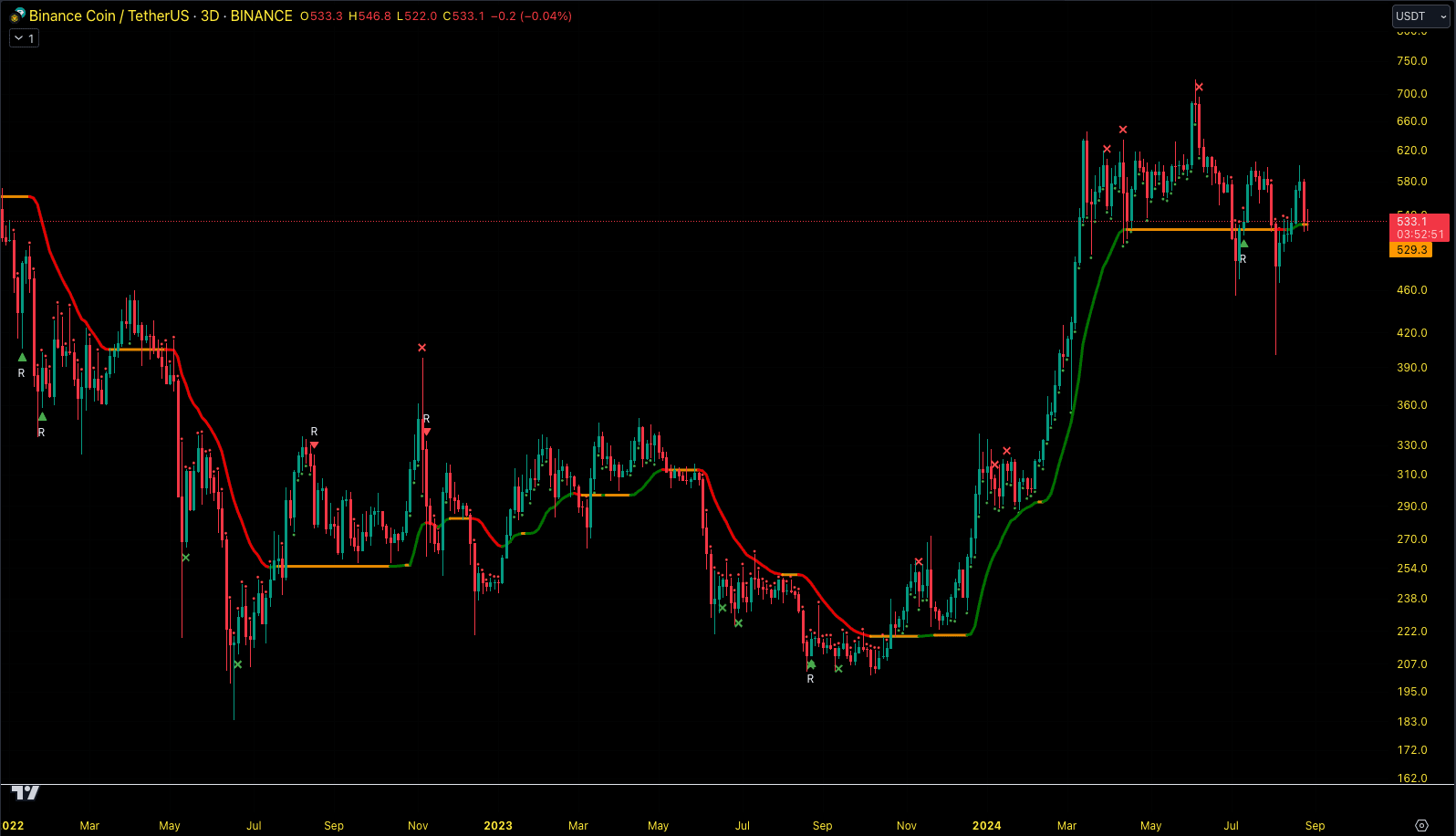Click the 360.0 price axis label

click(x=1411, y=405)
